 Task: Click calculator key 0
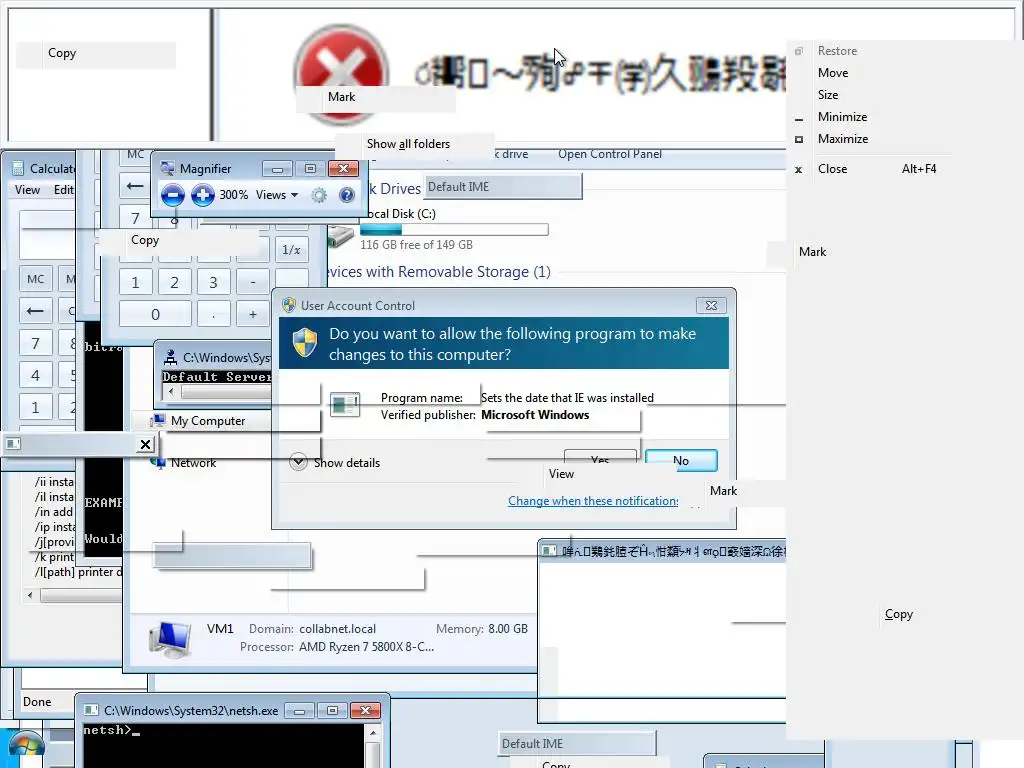(x=155, y=314)
